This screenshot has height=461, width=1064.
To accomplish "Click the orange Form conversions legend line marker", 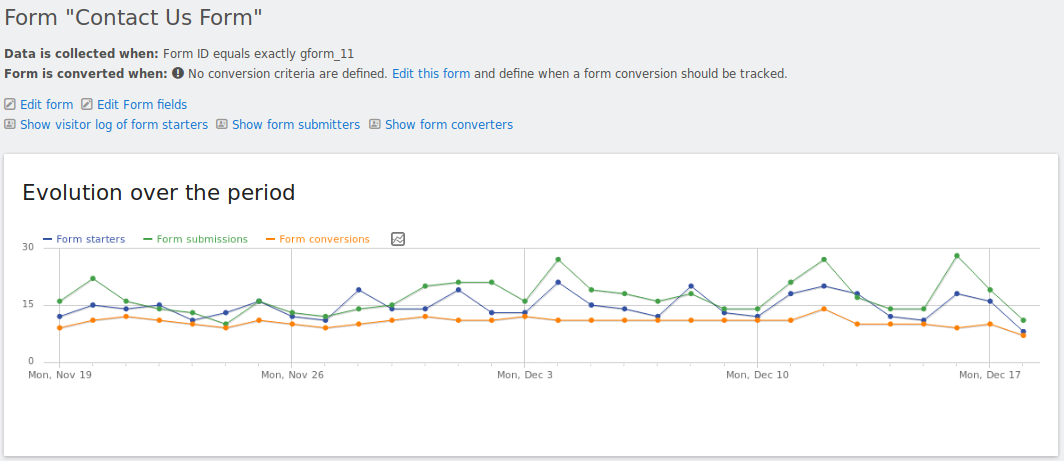I will point(270,239).
